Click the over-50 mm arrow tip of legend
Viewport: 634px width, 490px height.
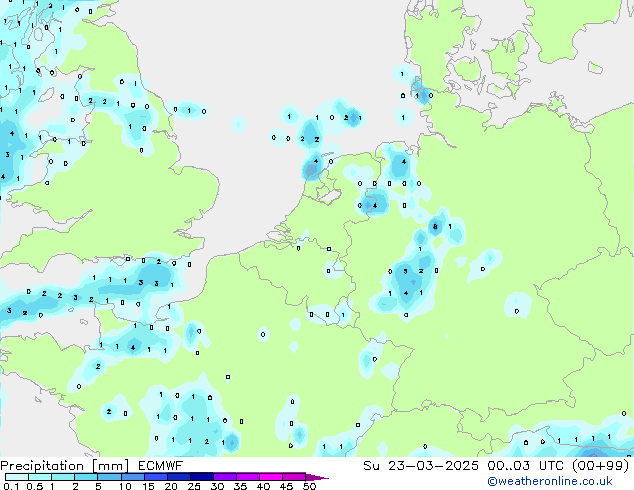[317, 477]
